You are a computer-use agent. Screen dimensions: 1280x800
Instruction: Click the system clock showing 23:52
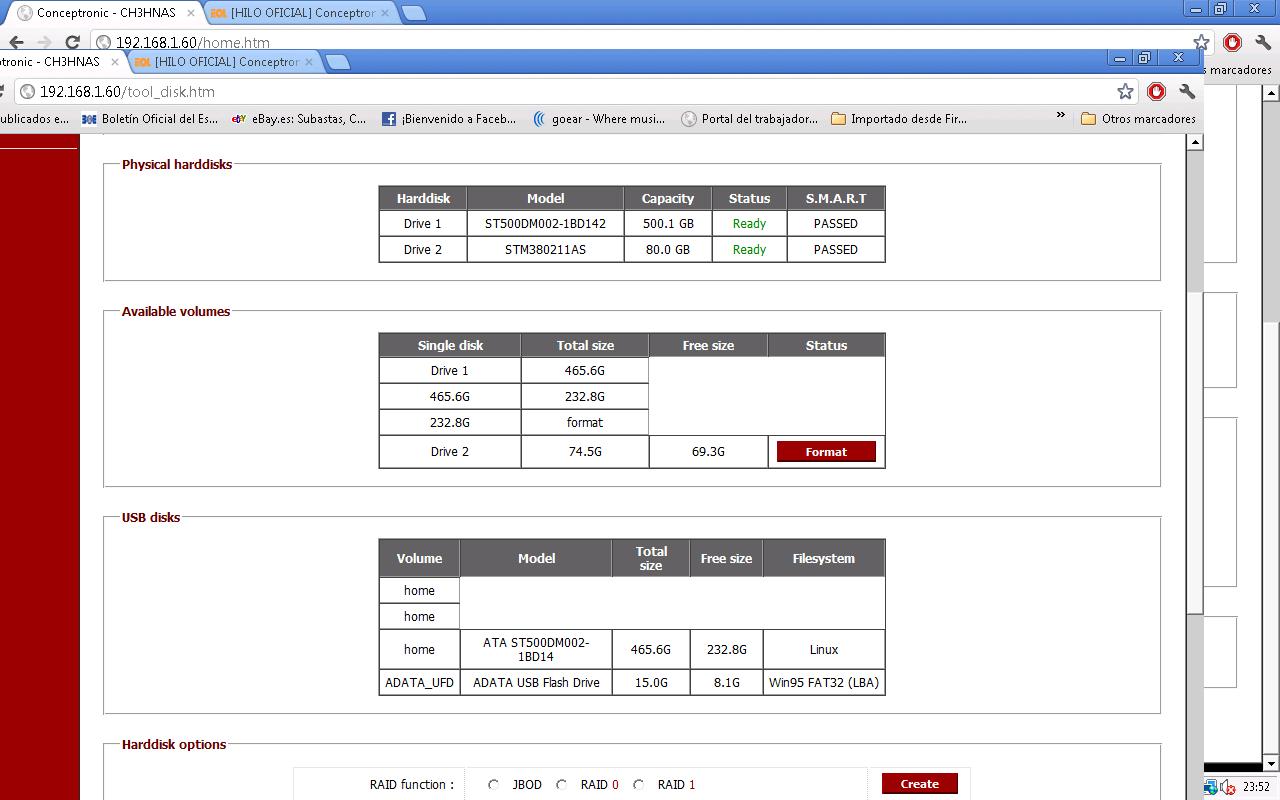pos(1256,787)
